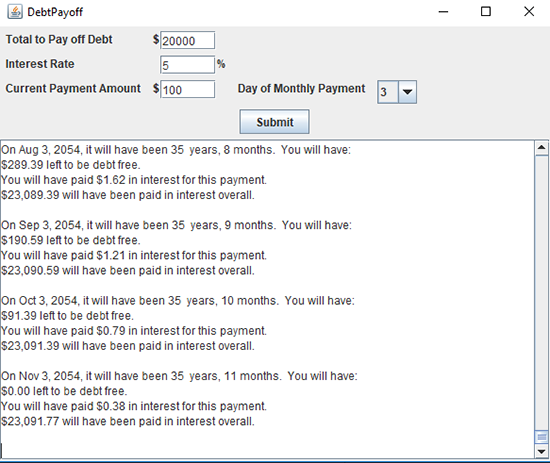Focus the Interest Rate input field
The width and height of the screenshot is (550, 463).
click(187, 65)
